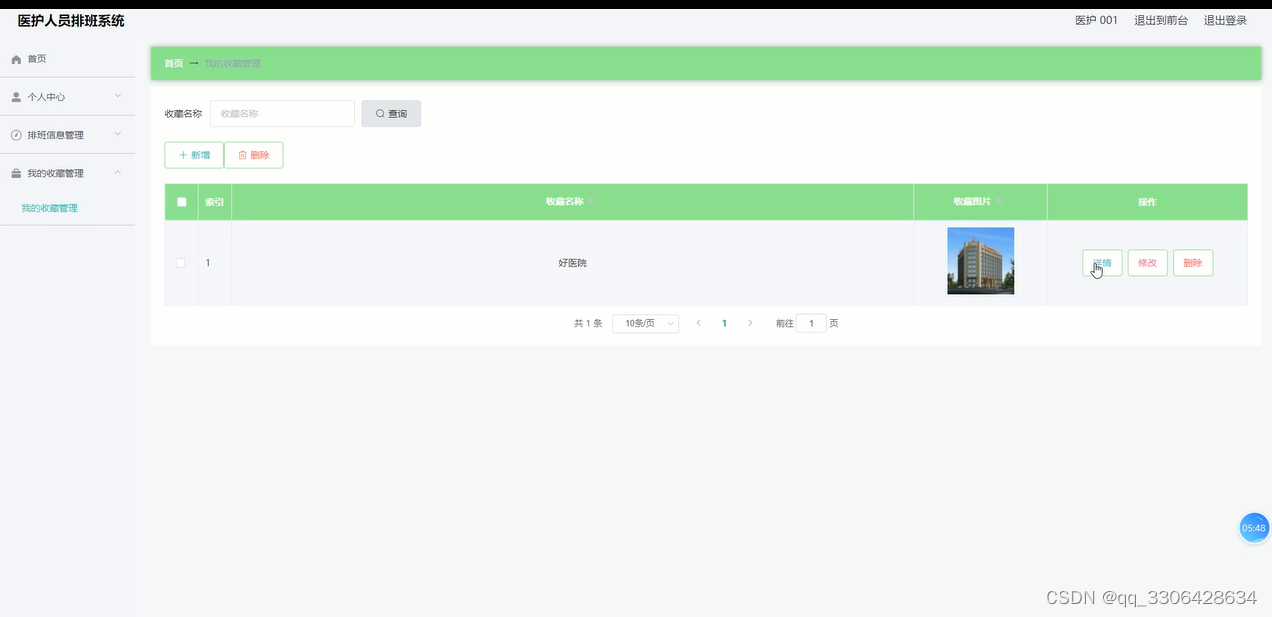
Task: Tick the checkbox for row 好医院
Action: (x=181, y=263)
